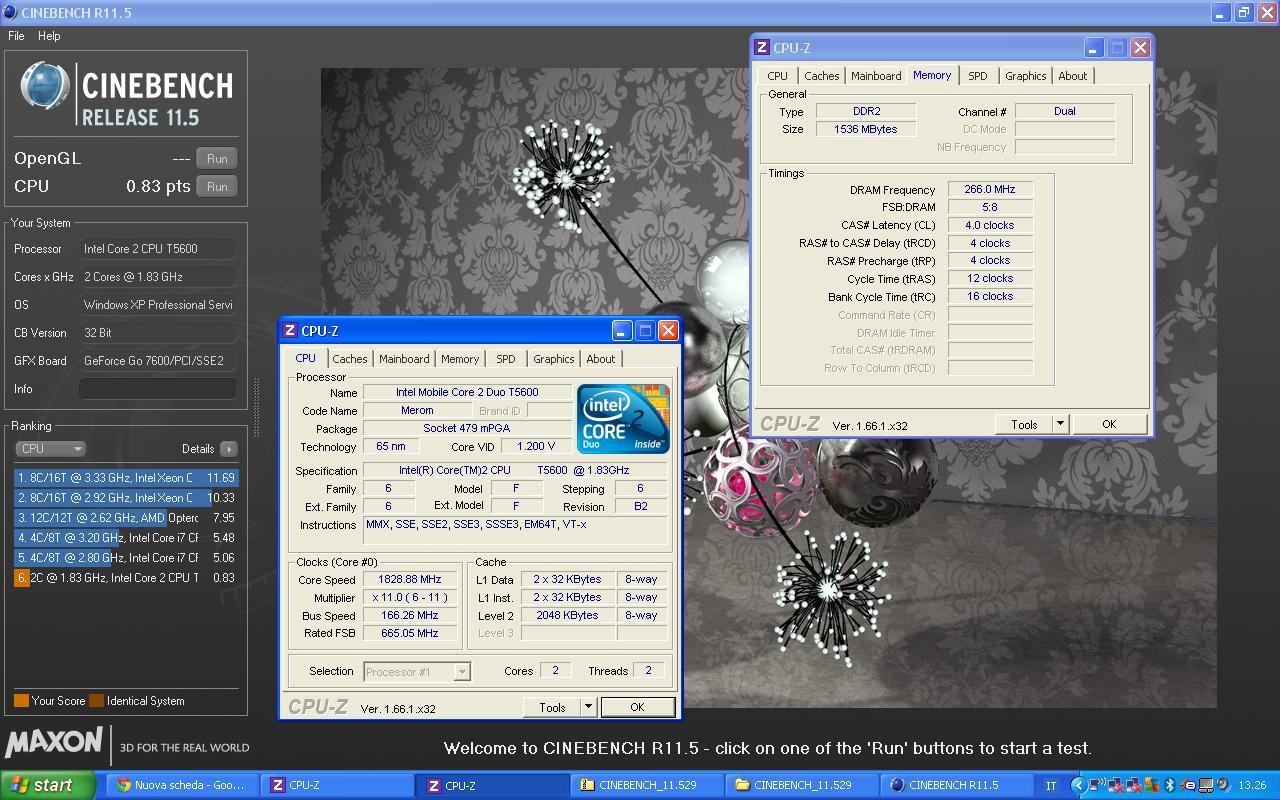Switch to SPD tab in front CPU-Z
Screen dimensions: 1280x800
click(x=506, y=359)
